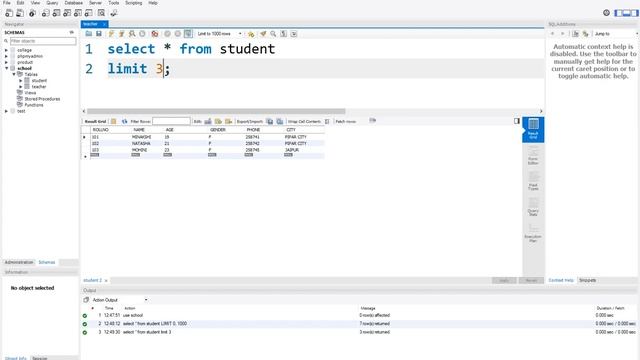Open the Field Types side button

click(x=533, y=181)
